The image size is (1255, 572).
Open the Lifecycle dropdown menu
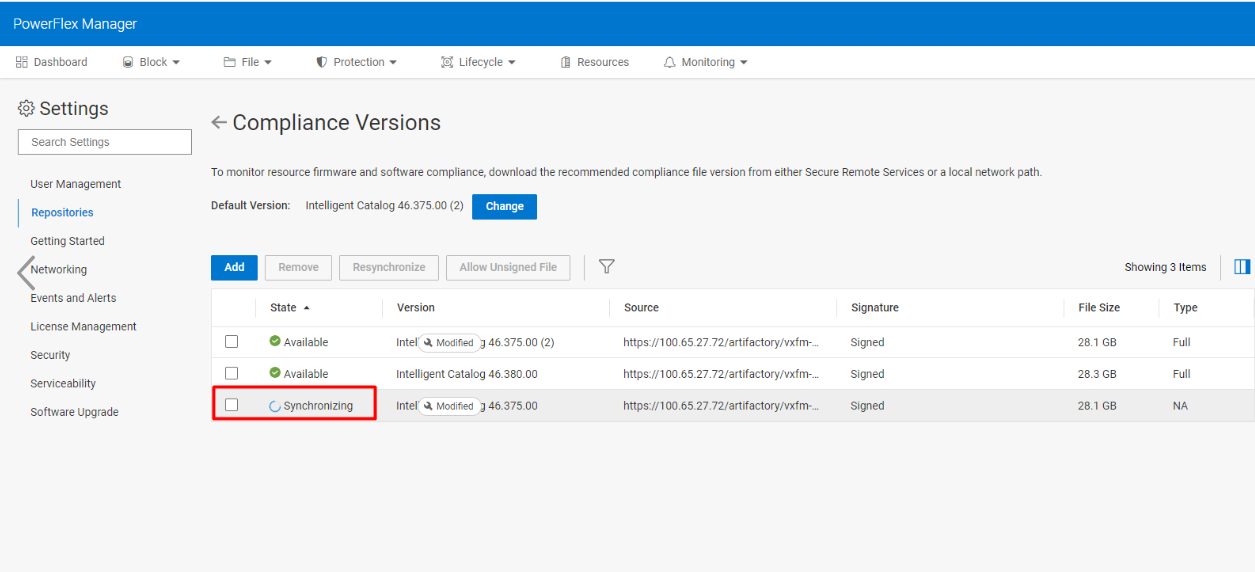pyautogui.click(x=479, y=62)
